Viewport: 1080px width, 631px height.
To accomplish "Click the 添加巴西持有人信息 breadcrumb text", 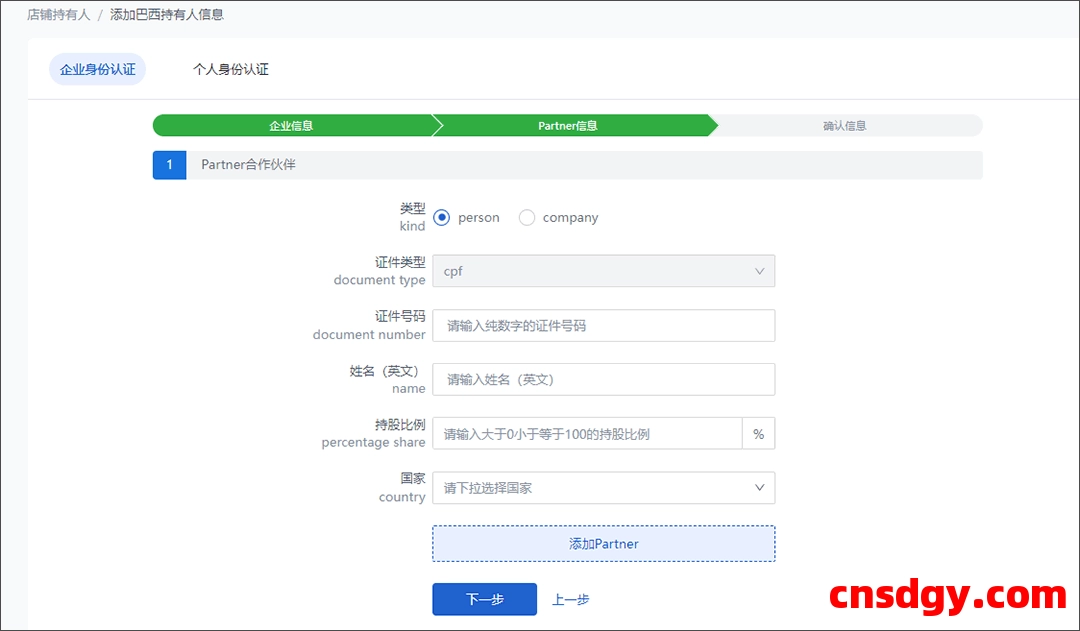I will [166, 14].
